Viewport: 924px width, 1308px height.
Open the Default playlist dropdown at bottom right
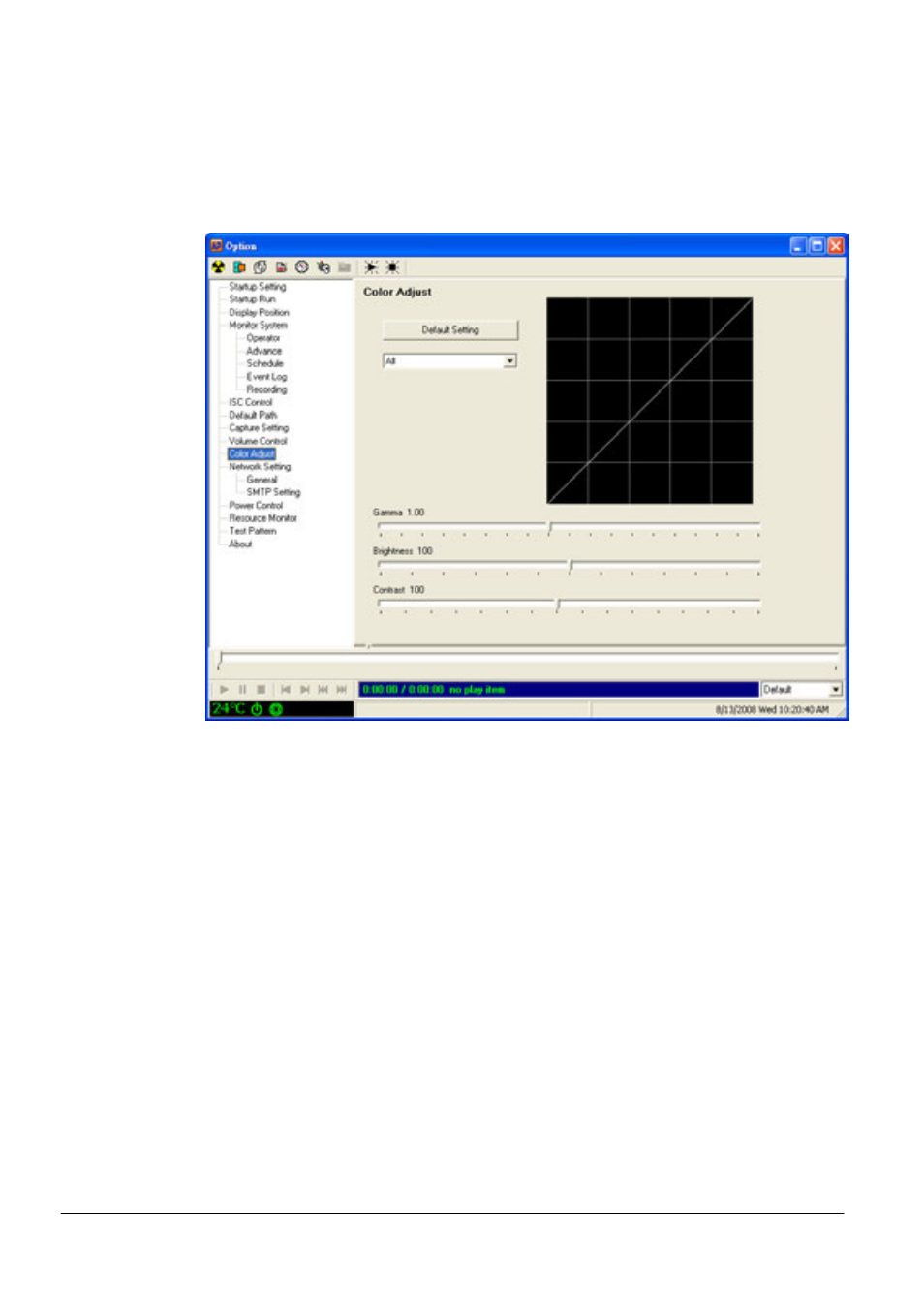point(837,689)
